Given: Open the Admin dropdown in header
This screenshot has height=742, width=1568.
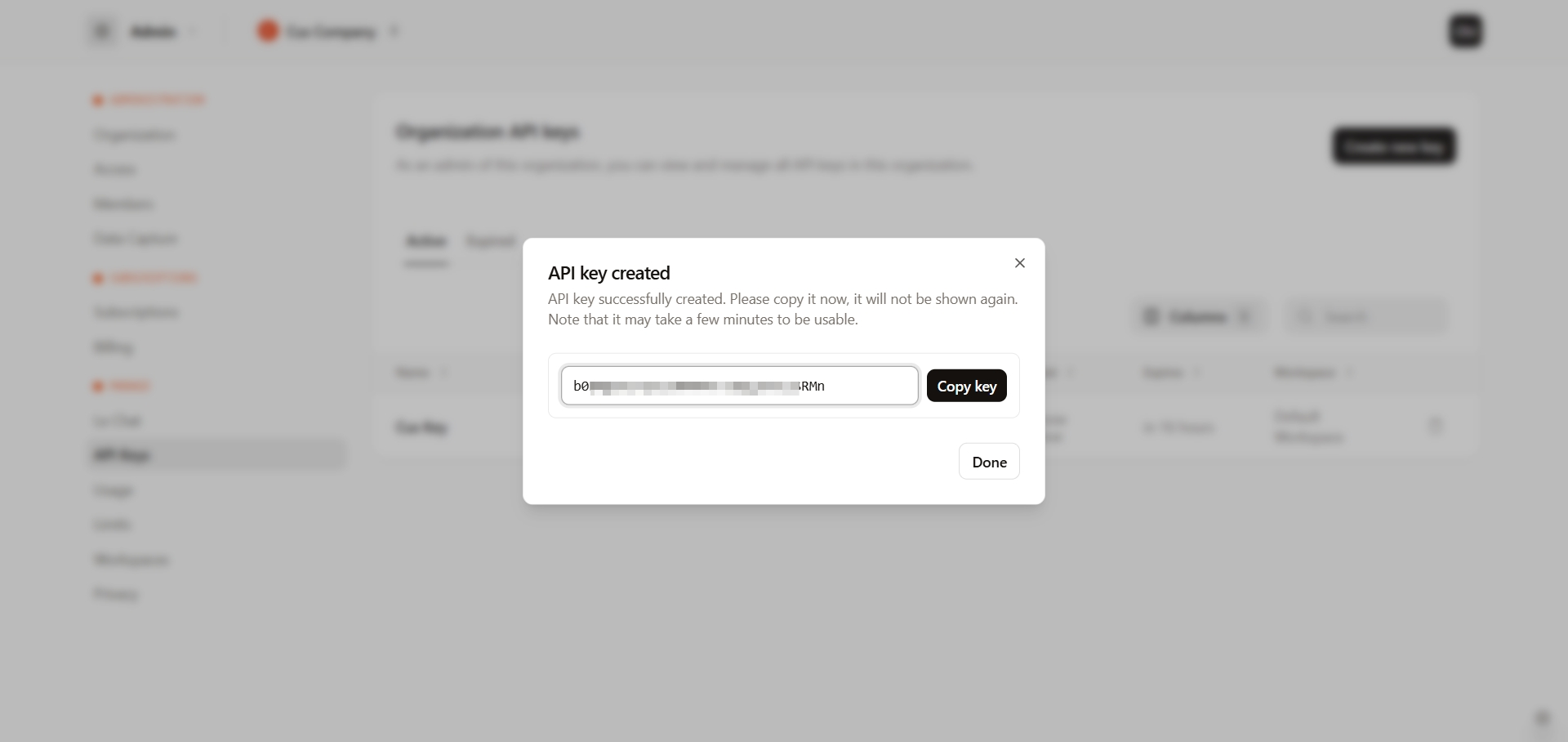Looking at the screenshot, I should [x=163, y=32].
